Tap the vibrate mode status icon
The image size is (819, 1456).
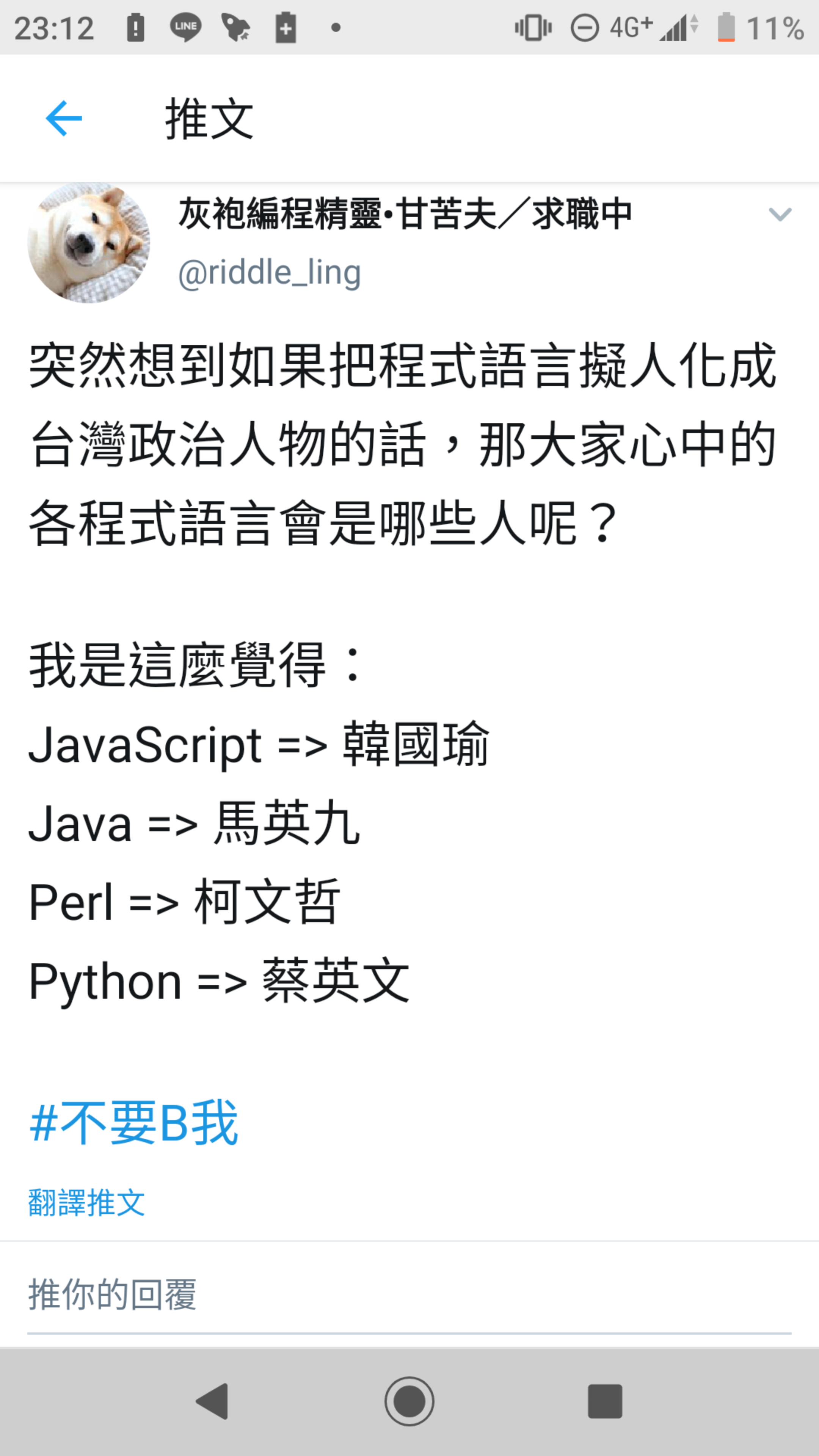click(533, 27)
